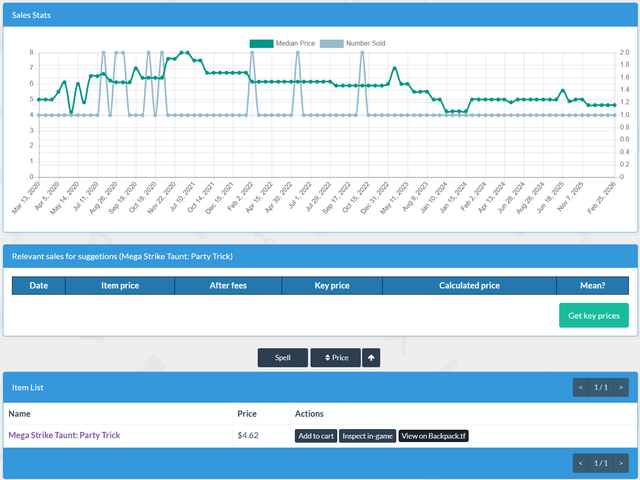Image resolution: width=640 pixels, height=480 pixels.
Task: Click the Key price column header
Action: [x=332, y=286]
